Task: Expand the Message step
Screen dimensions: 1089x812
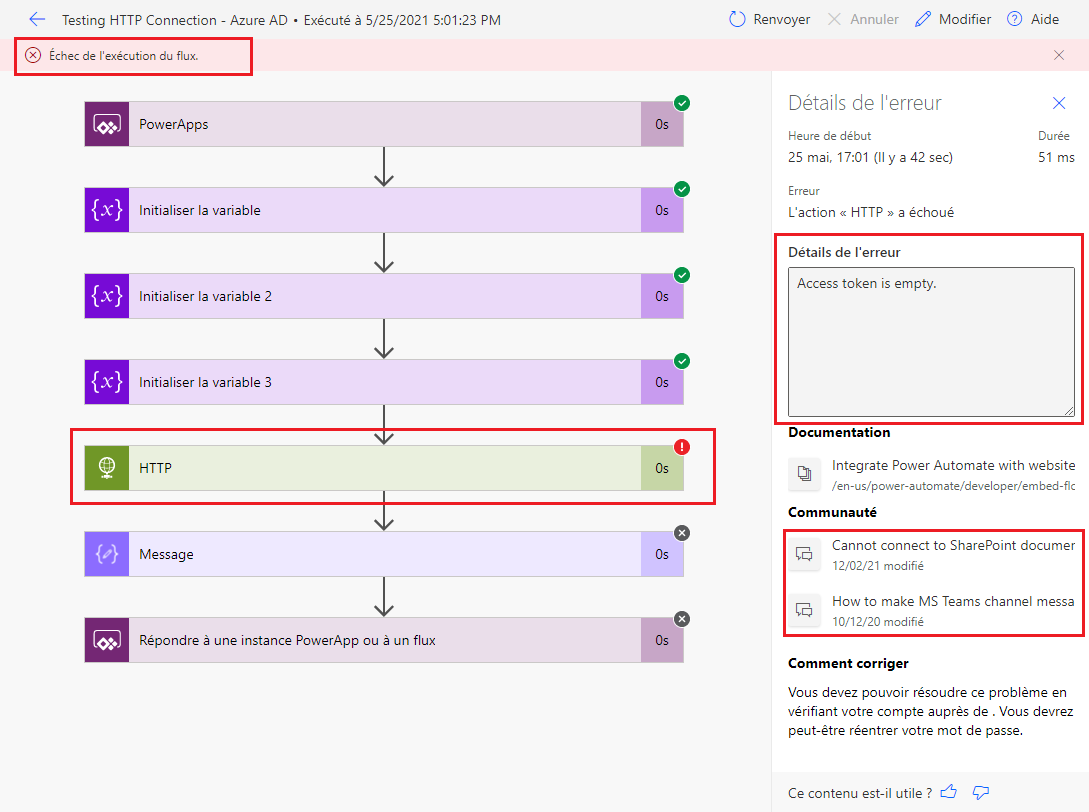Action: coord(384,554)
